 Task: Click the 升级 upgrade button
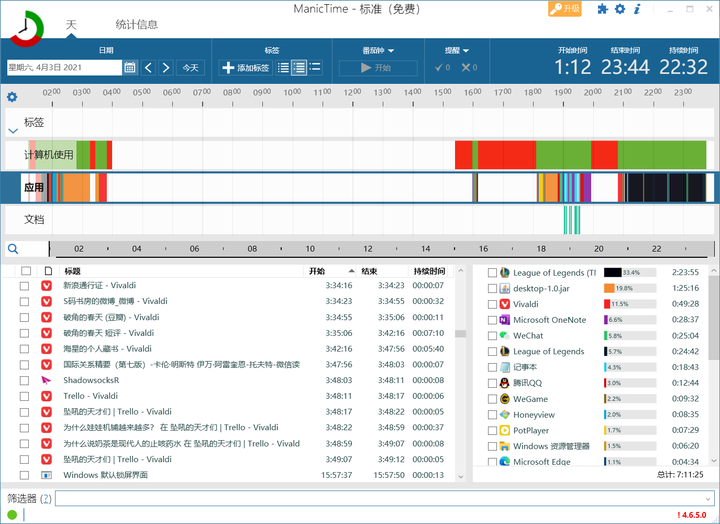pos(565,9)
